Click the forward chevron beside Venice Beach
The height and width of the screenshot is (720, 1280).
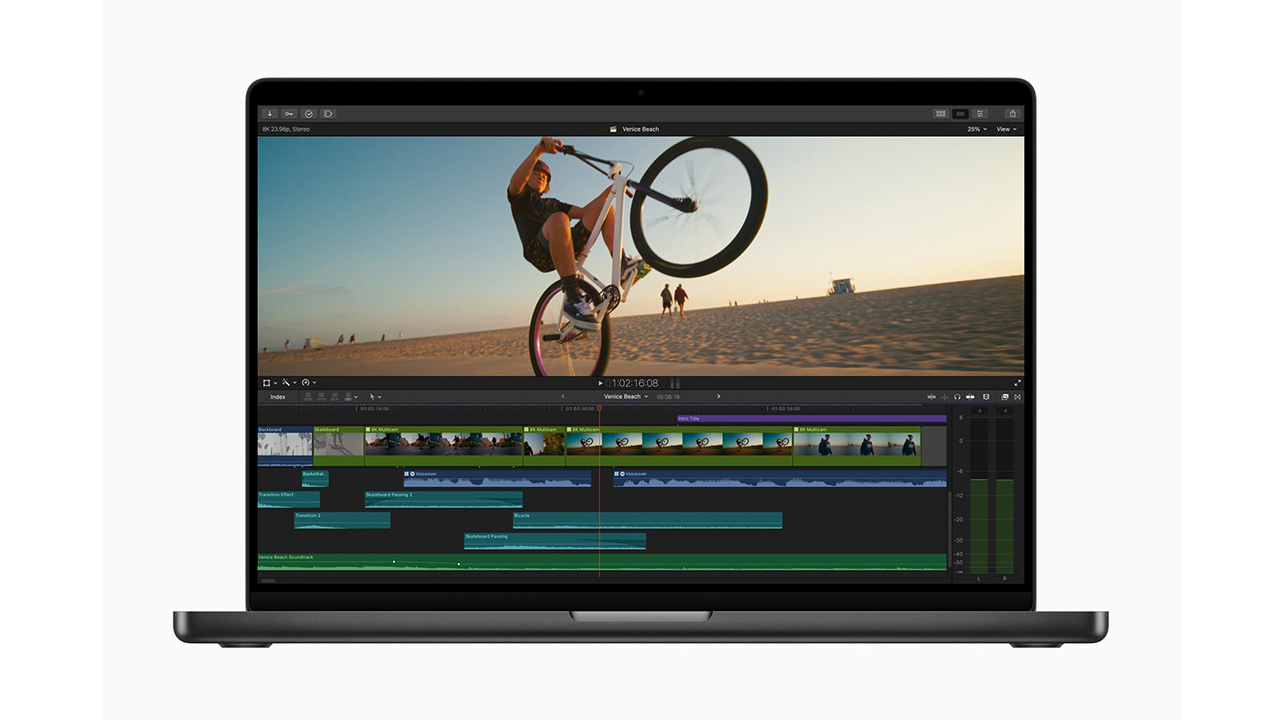pyautogui.click(x=719, y=396)
